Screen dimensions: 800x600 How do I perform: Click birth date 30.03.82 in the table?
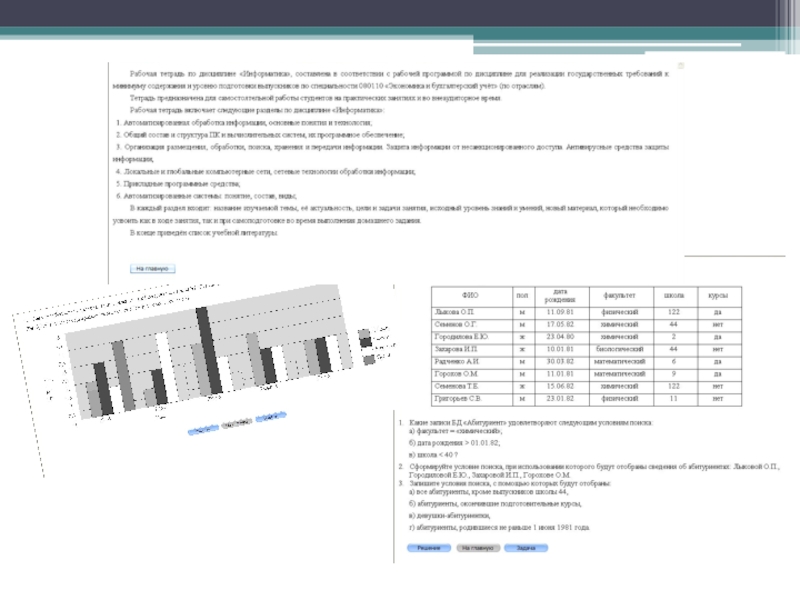560,361
